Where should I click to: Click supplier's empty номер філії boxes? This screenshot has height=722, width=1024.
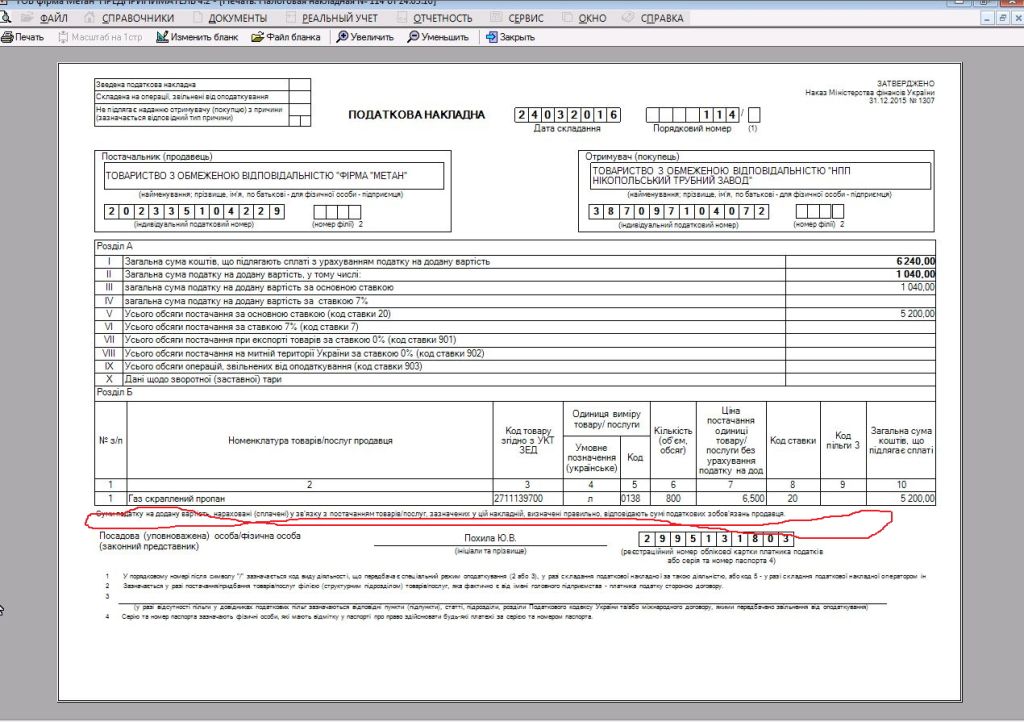pyautogui.click(x=337, y=212)
